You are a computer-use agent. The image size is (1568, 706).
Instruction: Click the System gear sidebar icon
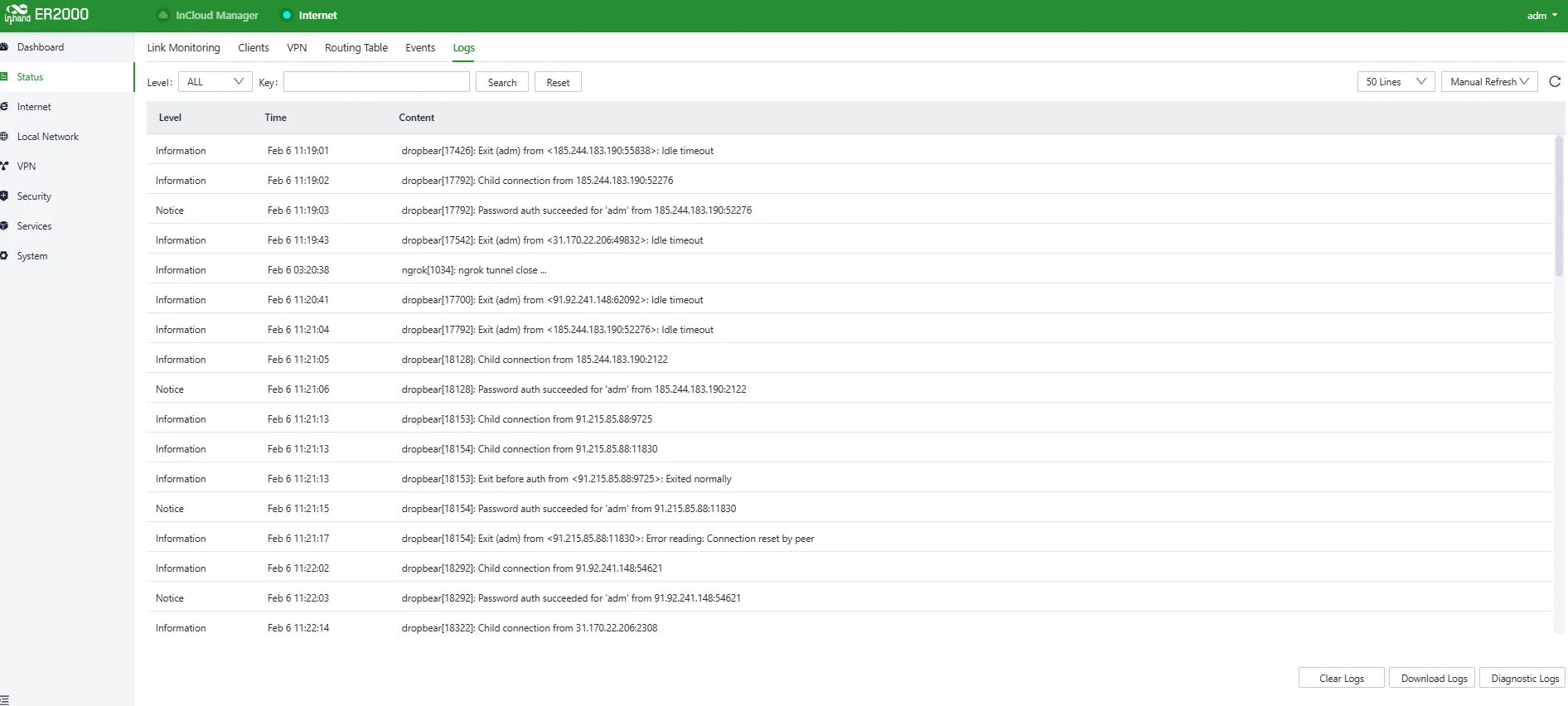(x=4, y=256)
